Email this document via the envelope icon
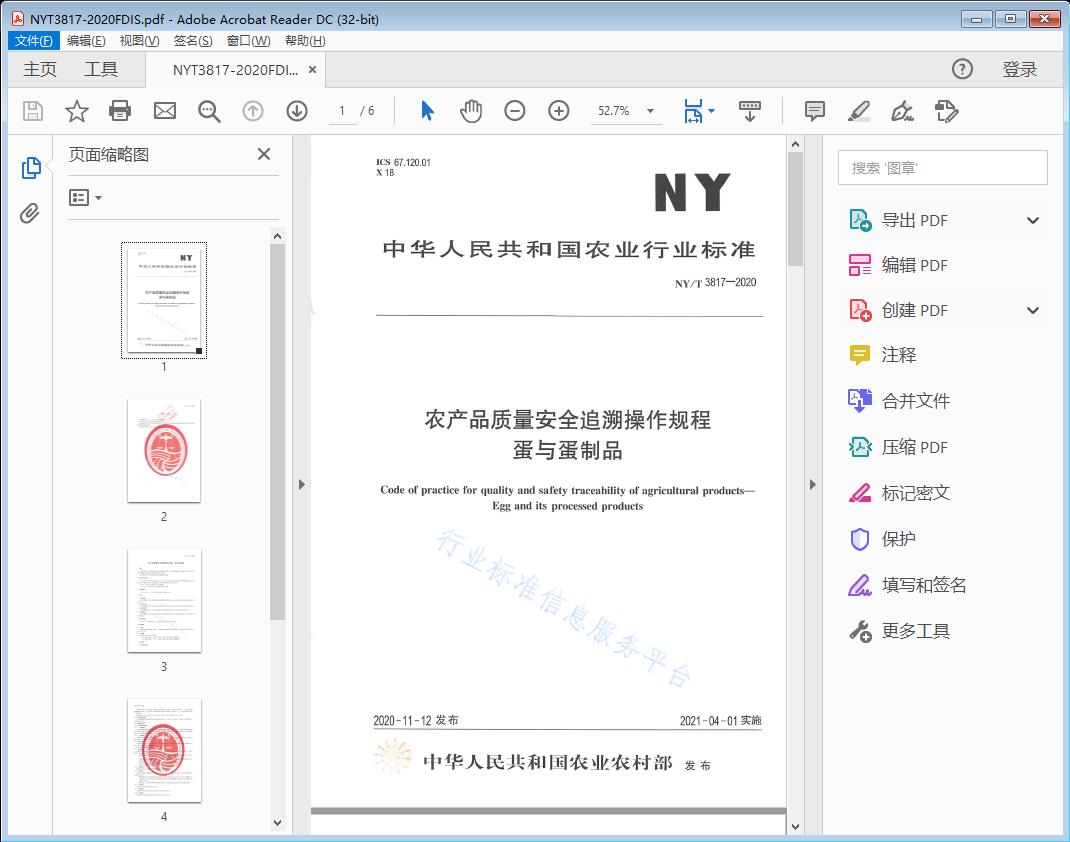The image size is (1070, 842). pos(164,111)
